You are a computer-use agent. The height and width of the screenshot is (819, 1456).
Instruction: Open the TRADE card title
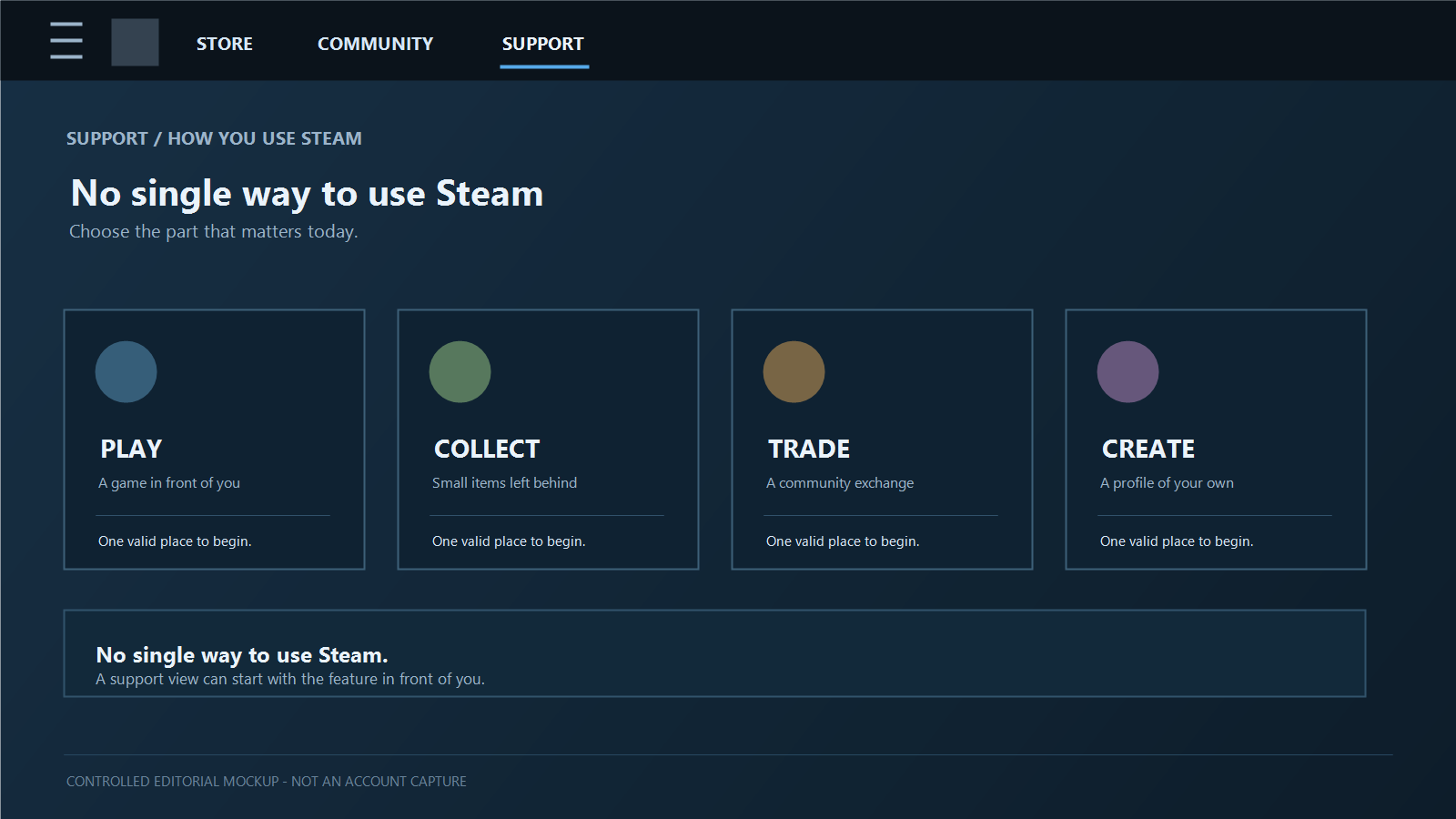point(809,449)
